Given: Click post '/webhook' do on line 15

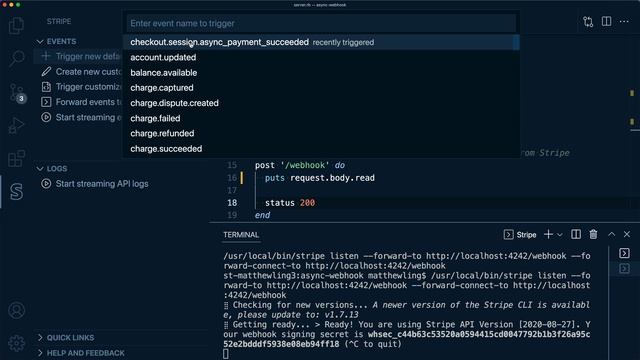Looking at the screenshot, I should click(300, 165).
